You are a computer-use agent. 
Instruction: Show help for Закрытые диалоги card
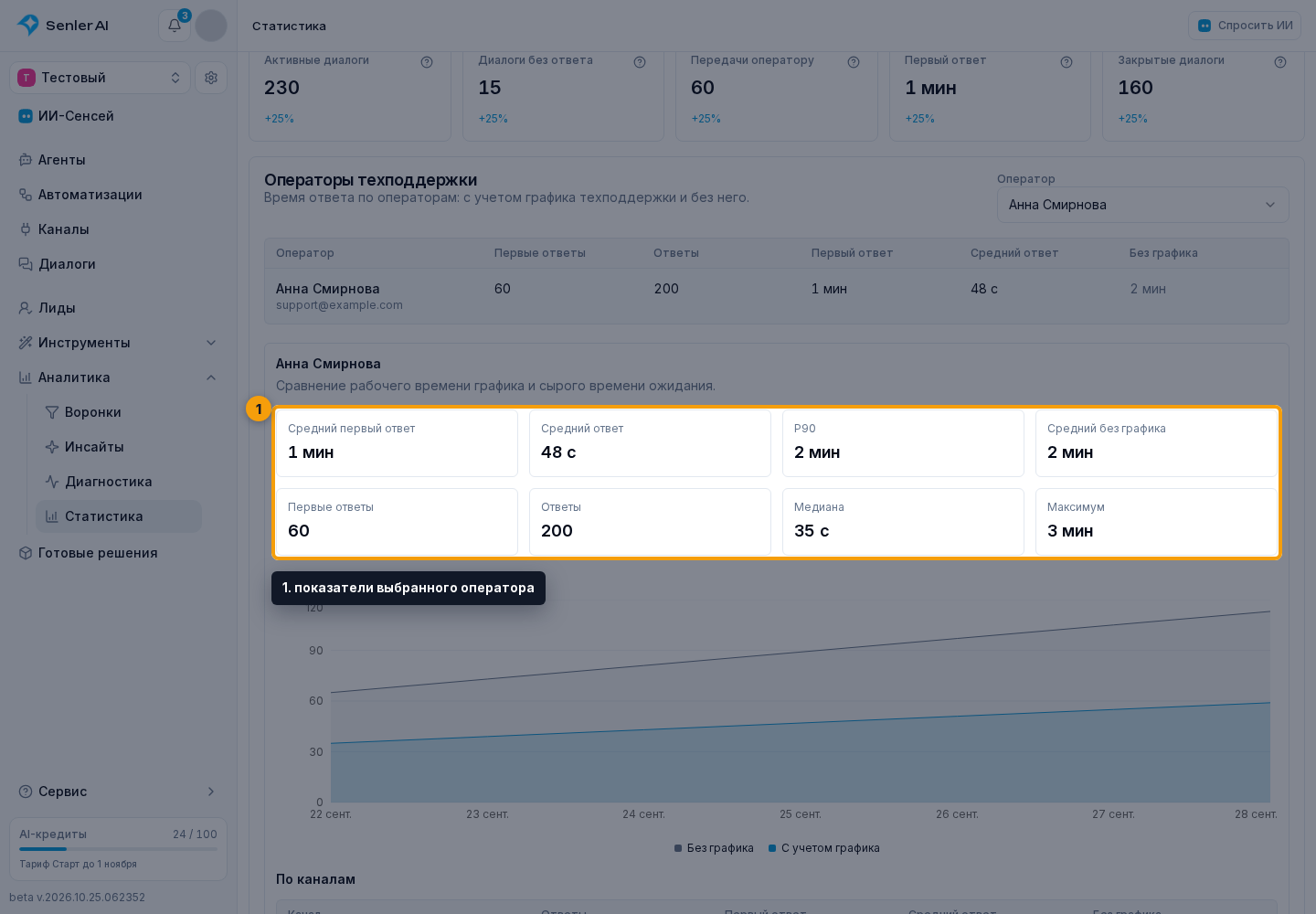tap(1280, 62)
